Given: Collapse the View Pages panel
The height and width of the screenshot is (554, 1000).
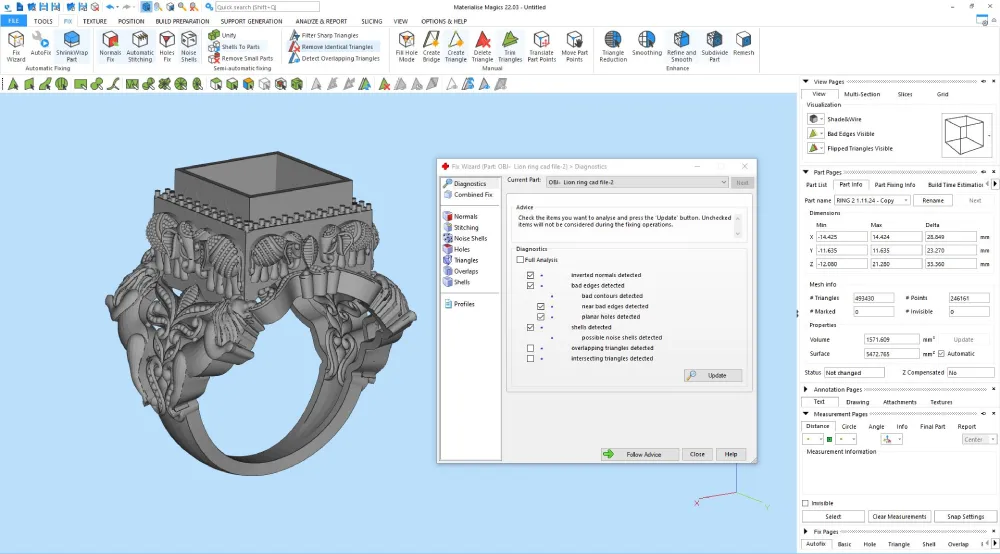Looking at the screenshot, I should (805, 82).
